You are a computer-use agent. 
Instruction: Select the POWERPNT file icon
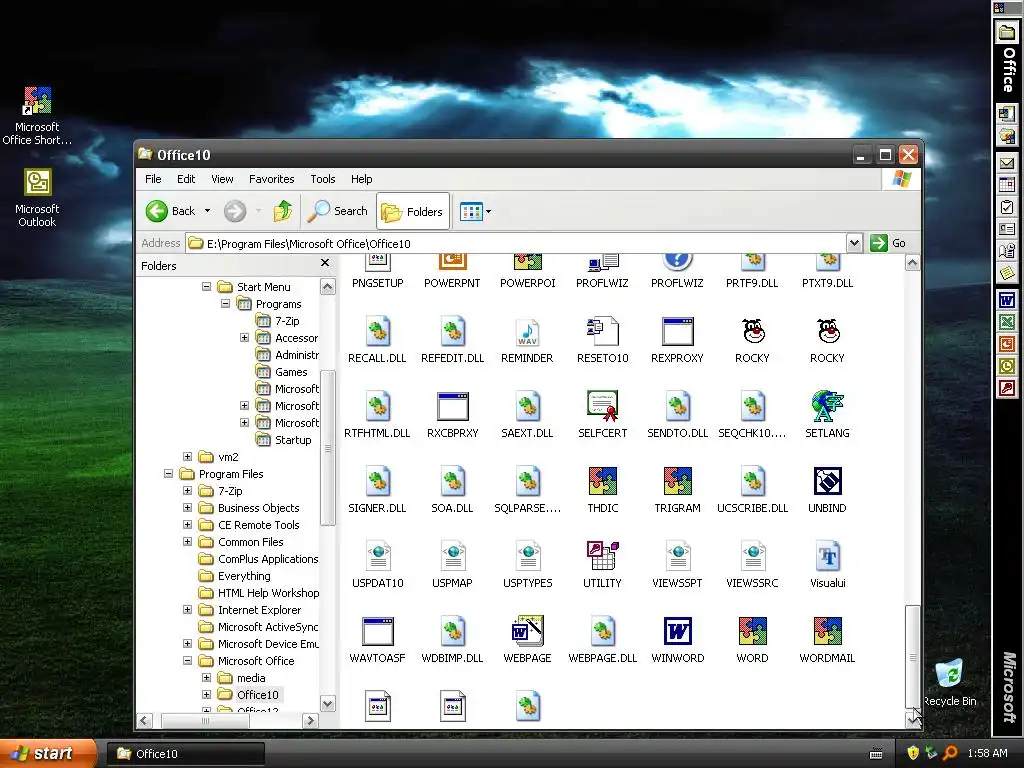[452, 262]
